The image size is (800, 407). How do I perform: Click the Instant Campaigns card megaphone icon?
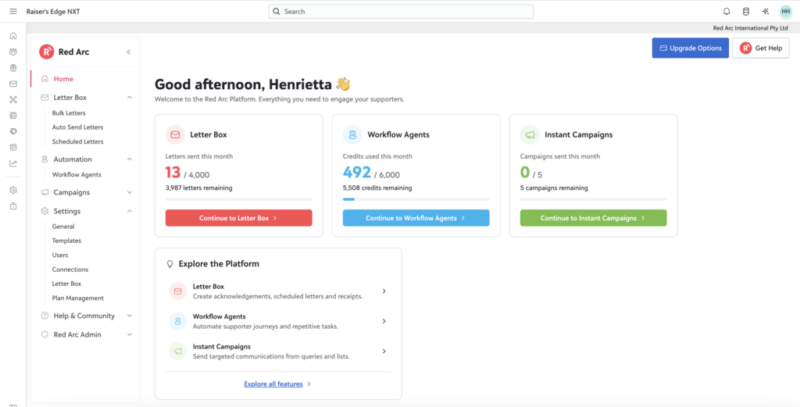pyautogui.click(x=530, y=135)
